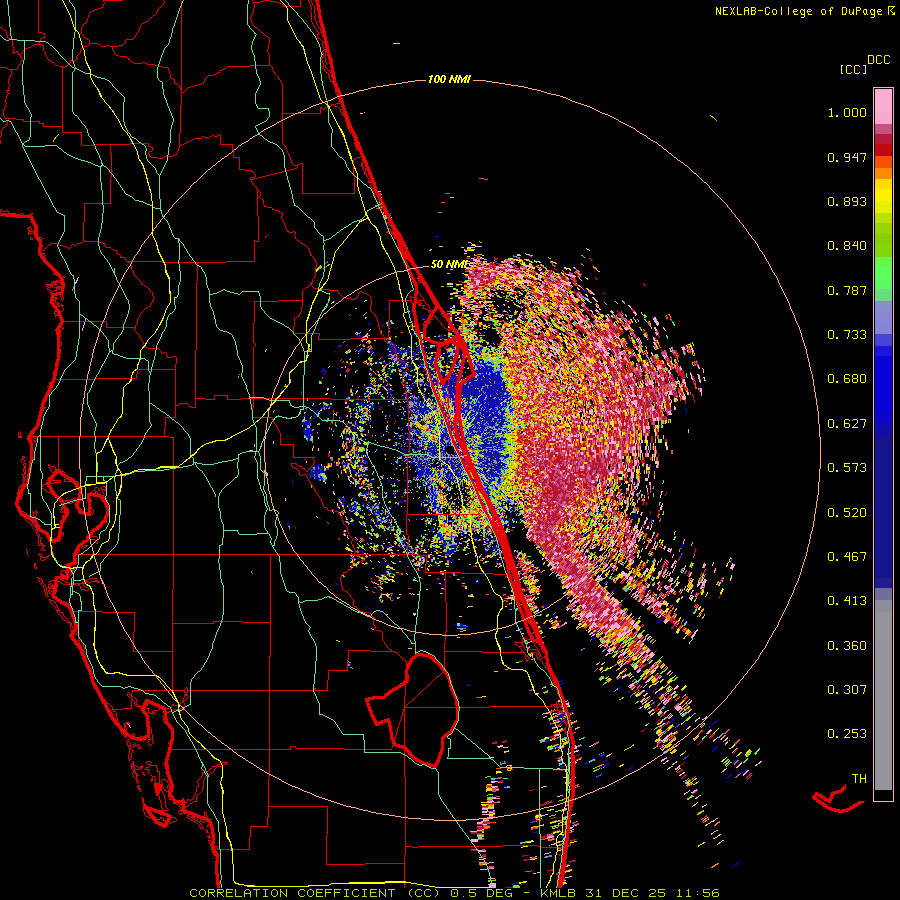Click the 1.000 value on the color scale
Screen dimensions: 900x900
(847, 112)
